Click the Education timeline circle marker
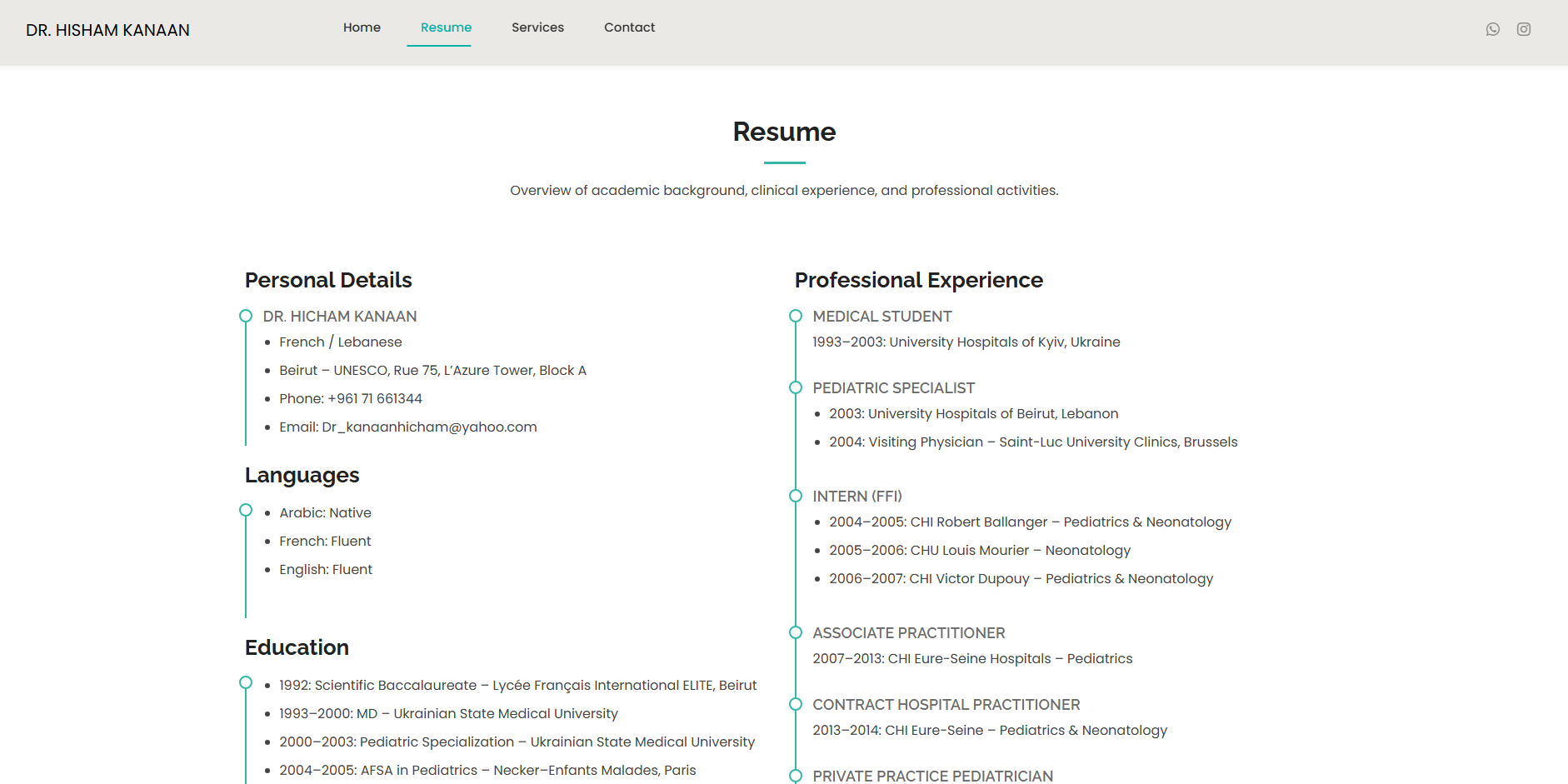The image size is (1568, 784). tap(246, 682)
